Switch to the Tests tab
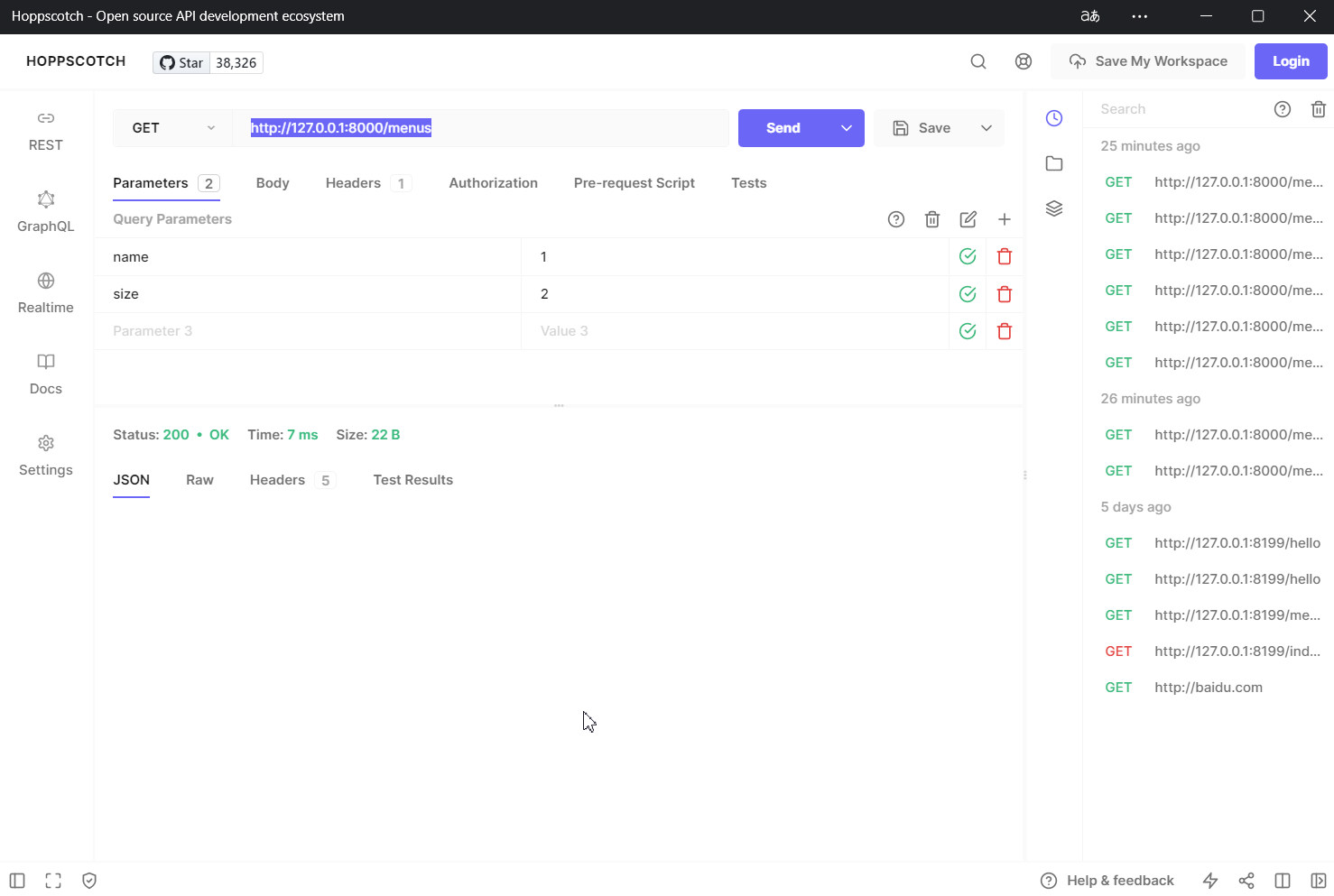The image size is (1334, 896). pos(749,183)
